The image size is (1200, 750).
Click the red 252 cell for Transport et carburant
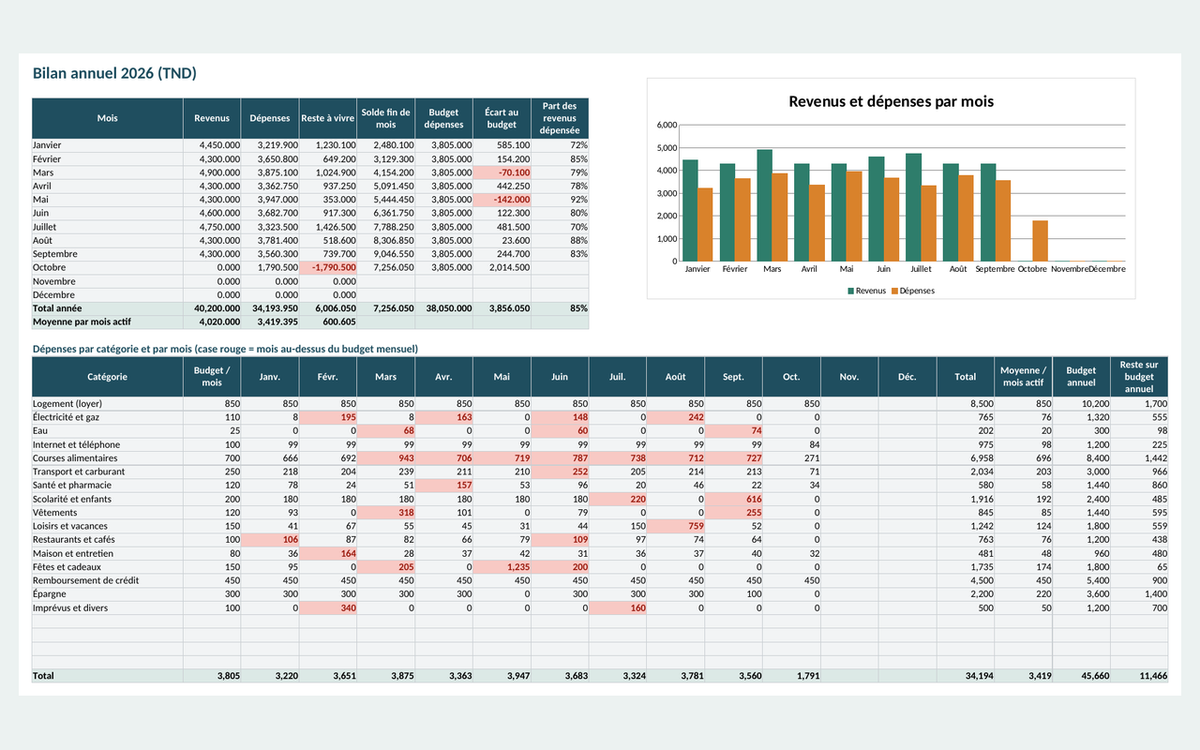click(x=560, y=471)
